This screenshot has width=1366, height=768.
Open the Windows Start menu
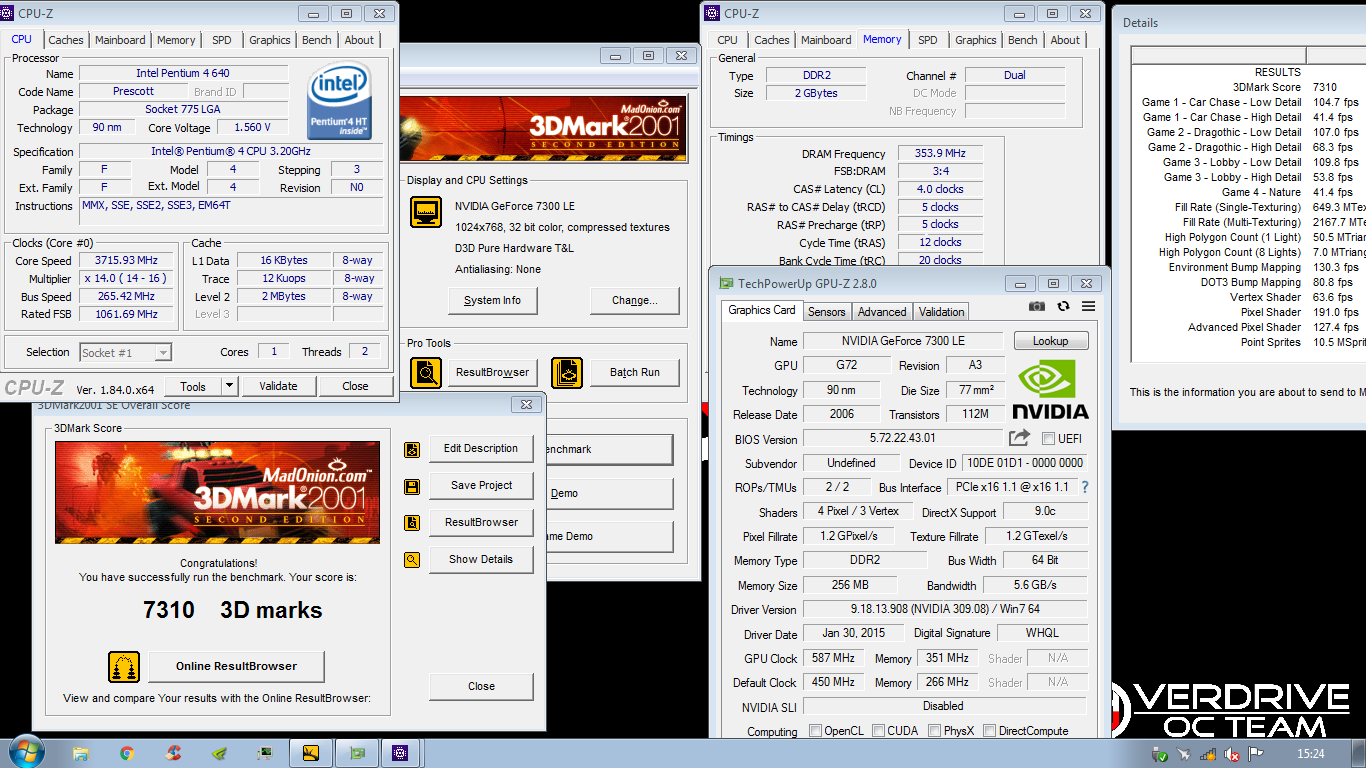coord(25,752)
